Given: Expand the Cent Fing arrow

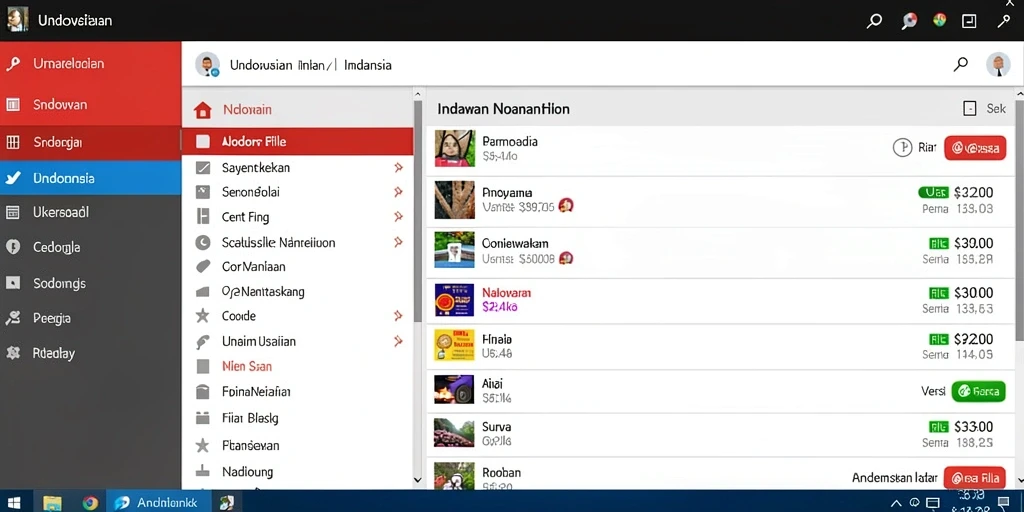Looking at the screenshot, I should 398,217.
